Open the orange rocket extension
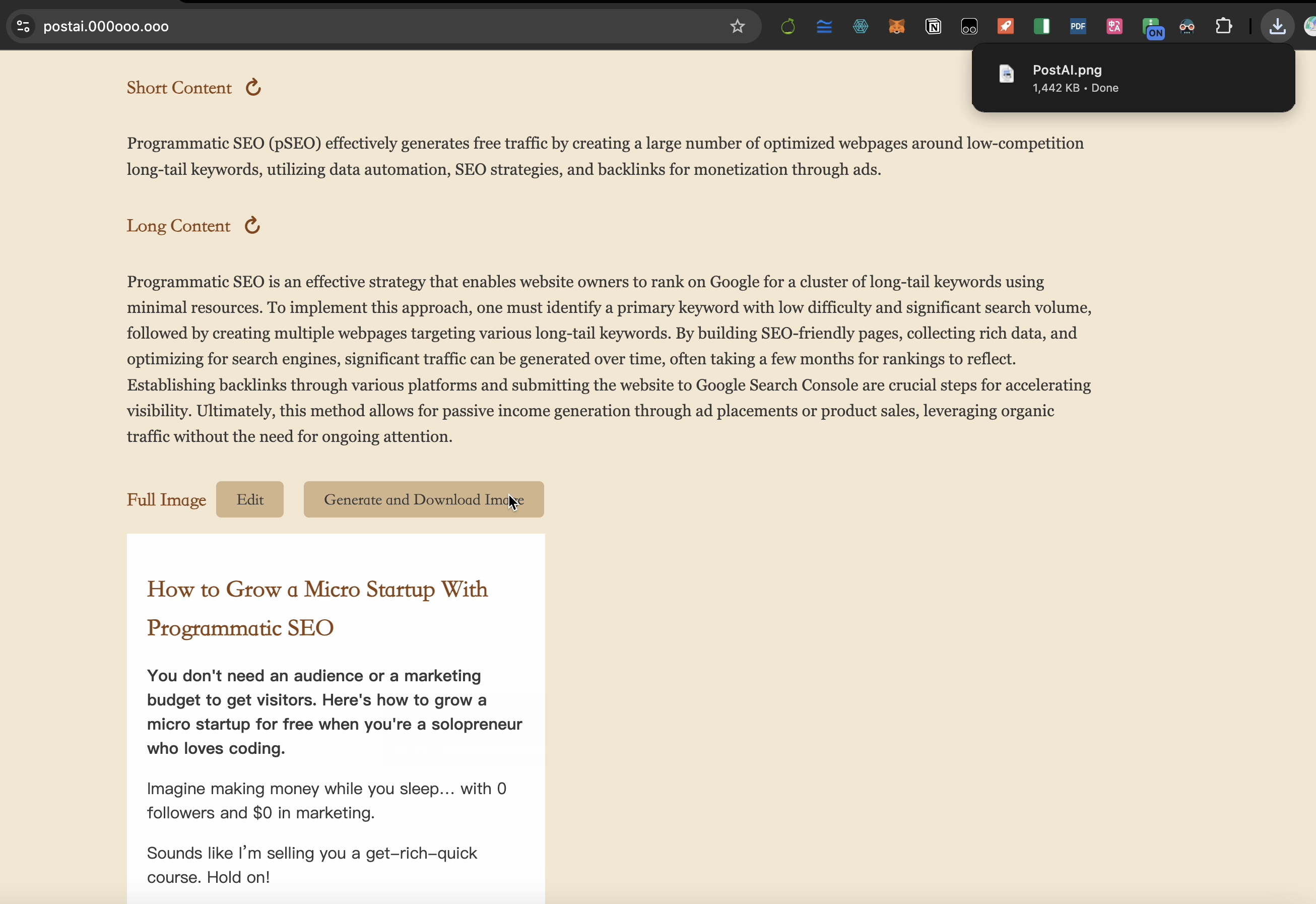The height and width of the screenshot is (904, 1316). (x=1006, y=27)
